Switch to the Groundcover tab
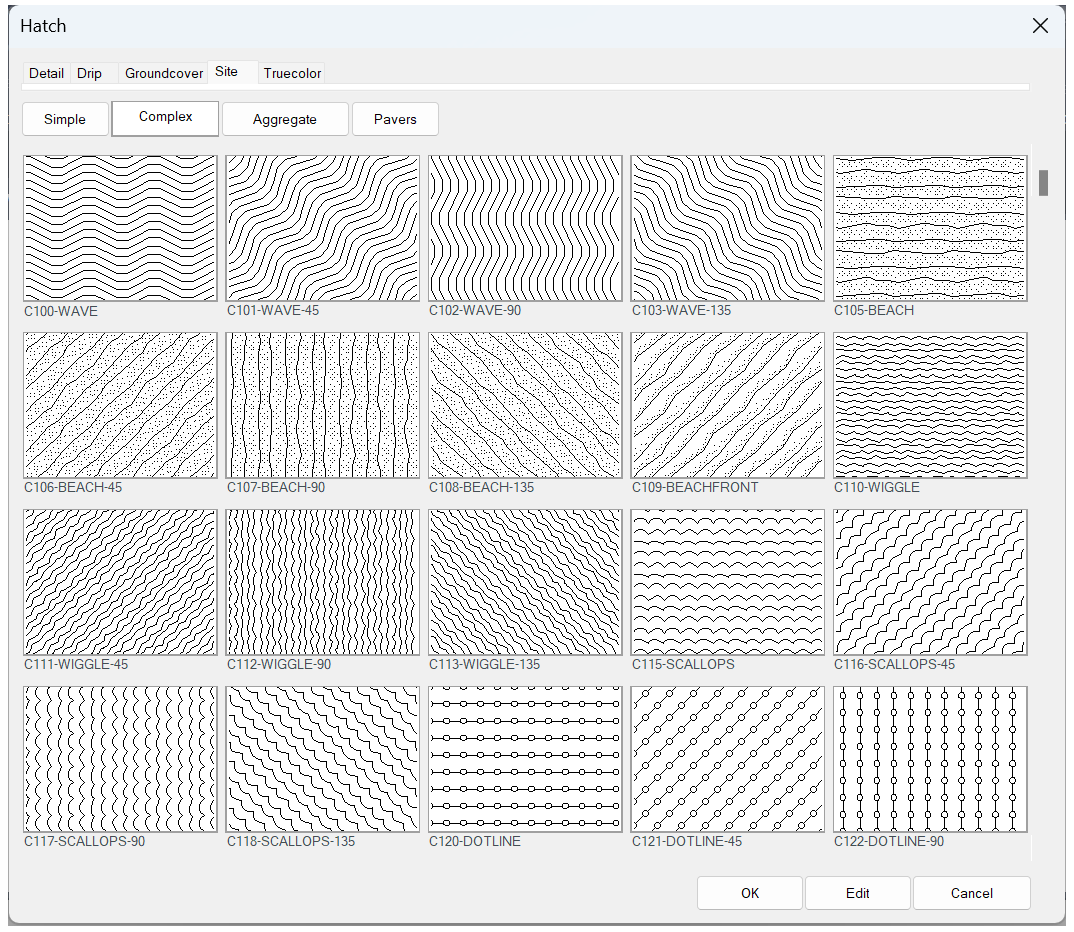This screenshot has height=932, width=1074. coord(162,73)
